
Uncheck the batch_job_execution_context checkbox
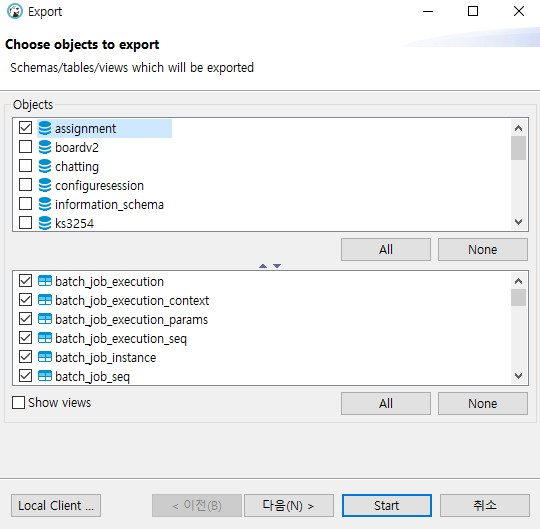[x=25, y=299]
